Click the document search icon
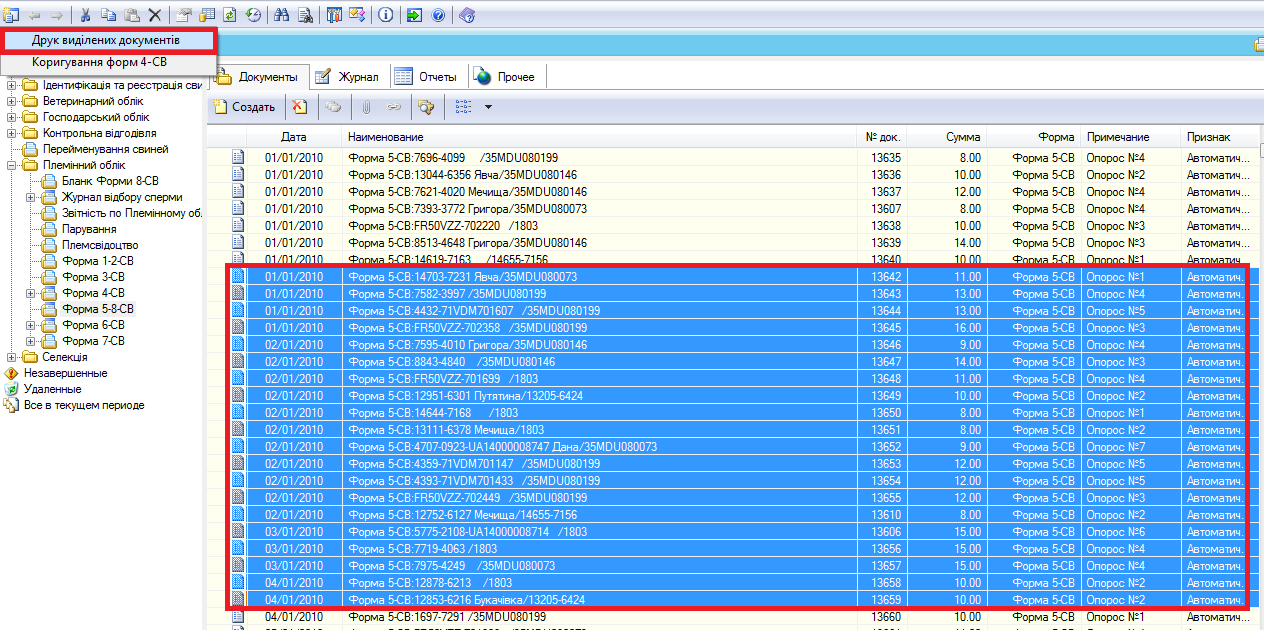Screen dimensions: 1264x630 (x=305, y=15)
